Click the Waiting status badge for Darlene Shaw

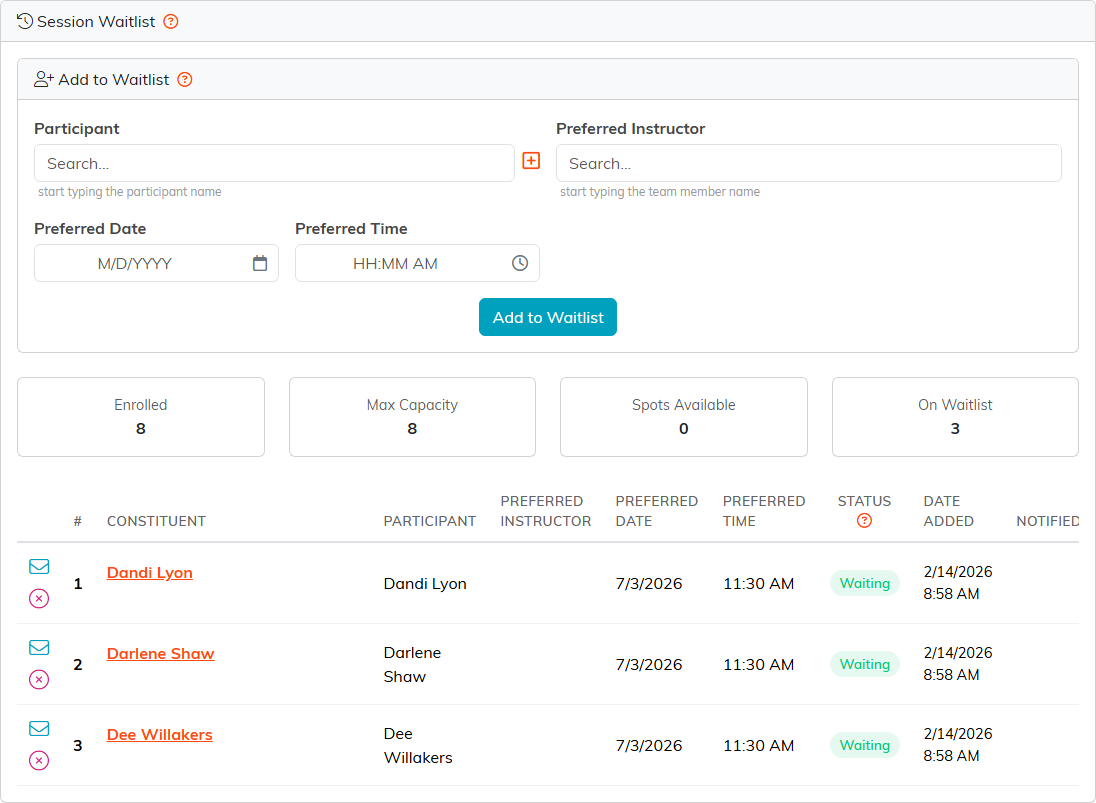click(x=865, y=665)
